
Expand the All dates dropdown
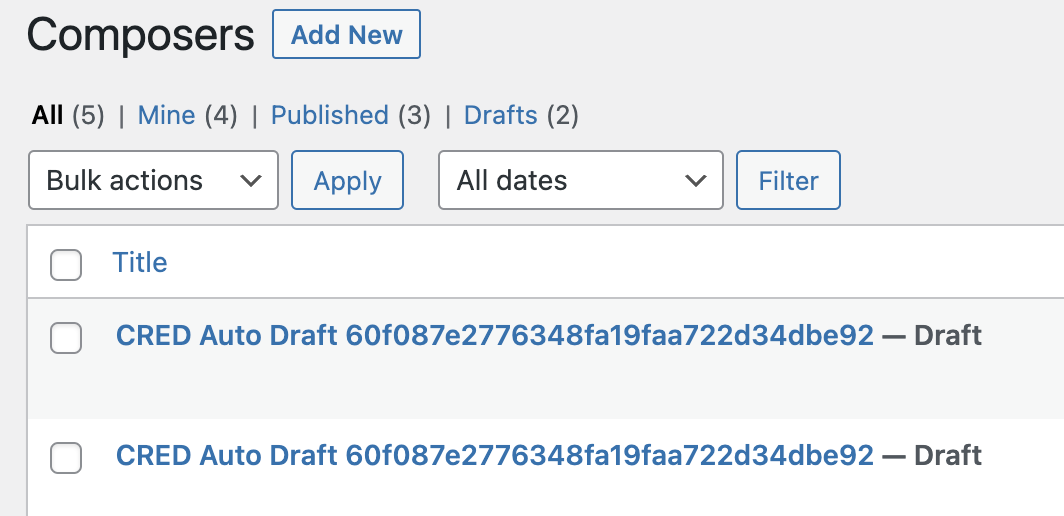point(581,180)
